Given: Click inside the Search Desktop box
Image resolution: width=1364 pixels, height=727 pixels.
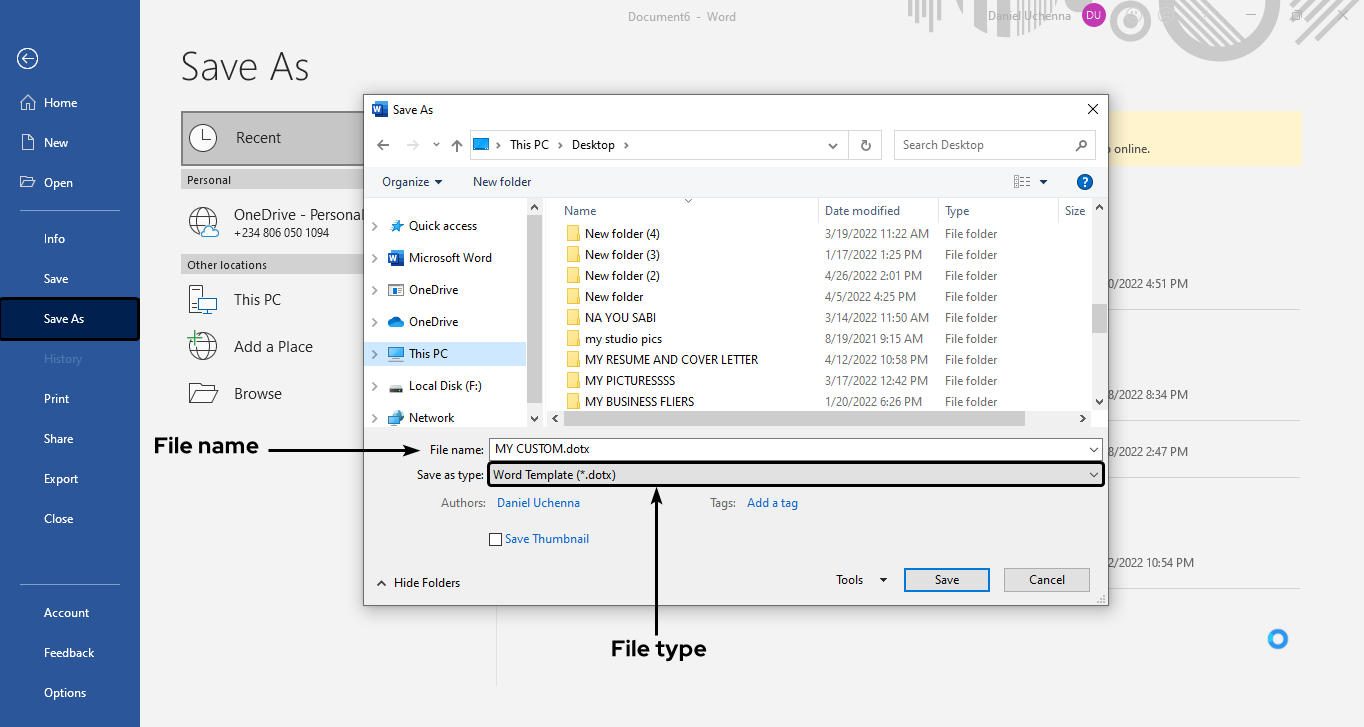Looking at the screenshot, I should coord(985,145).
